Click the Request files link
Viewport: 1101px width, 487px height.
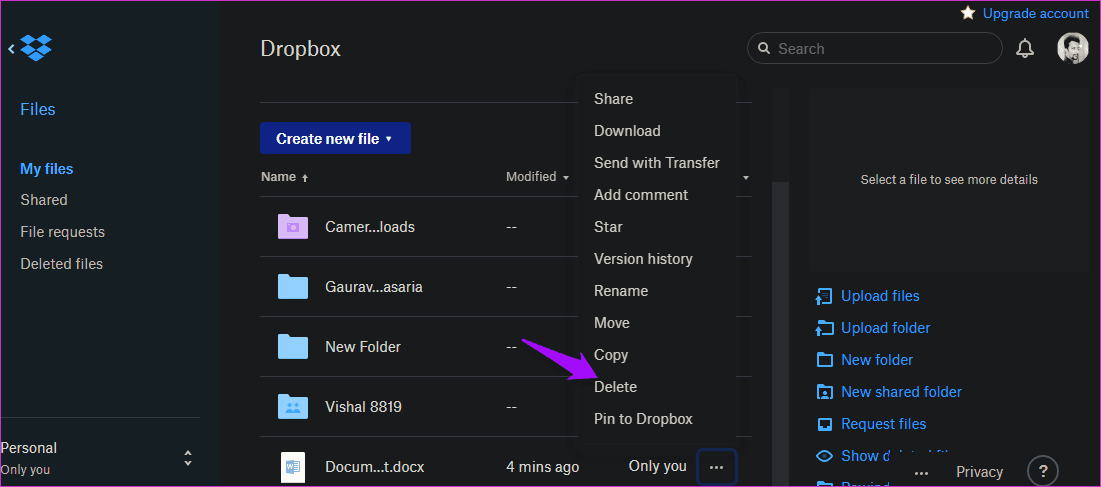[x=883, y=424]
